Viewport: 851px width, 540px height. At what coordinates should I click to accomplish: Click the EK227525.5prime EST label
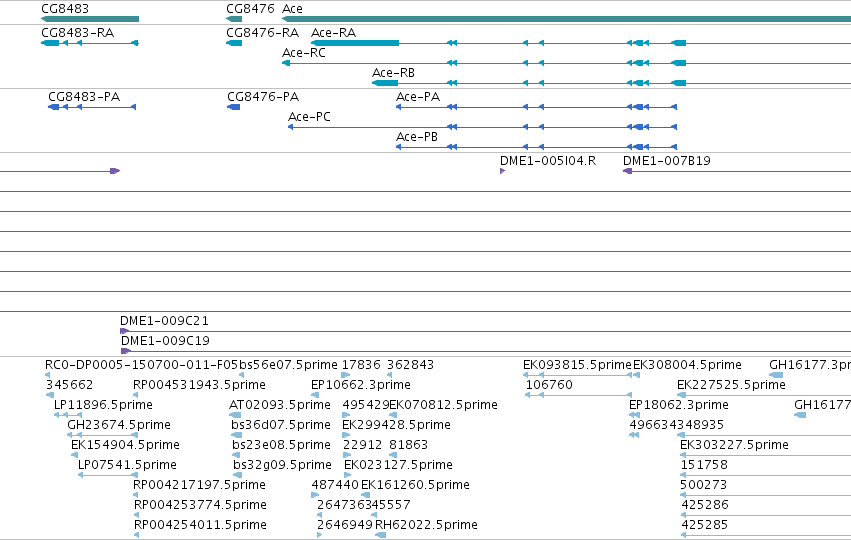click(732, 385)
